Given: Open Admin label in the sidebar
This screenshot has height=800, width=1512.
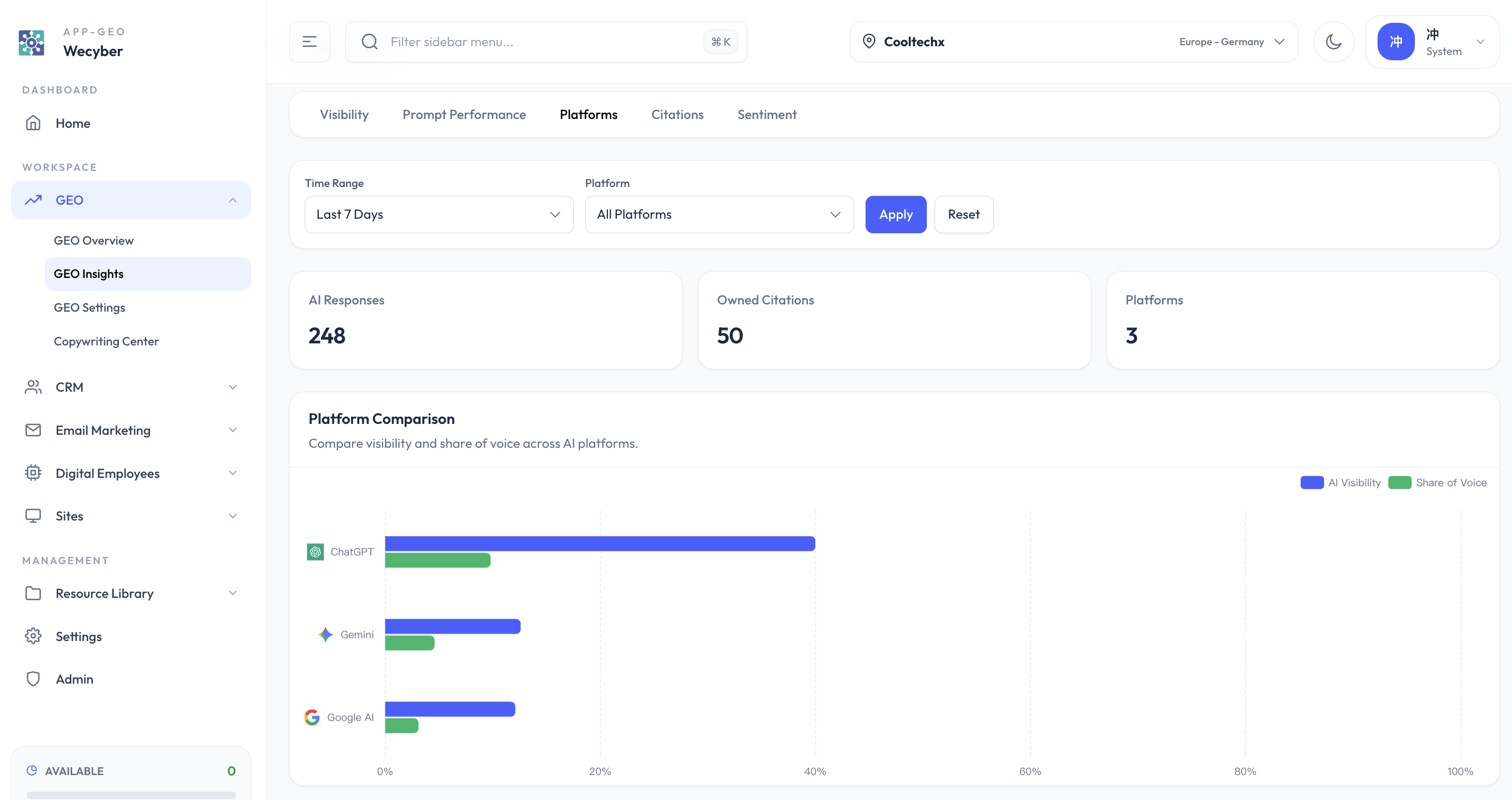Looking at the screenshot, I should coord(75,679).
